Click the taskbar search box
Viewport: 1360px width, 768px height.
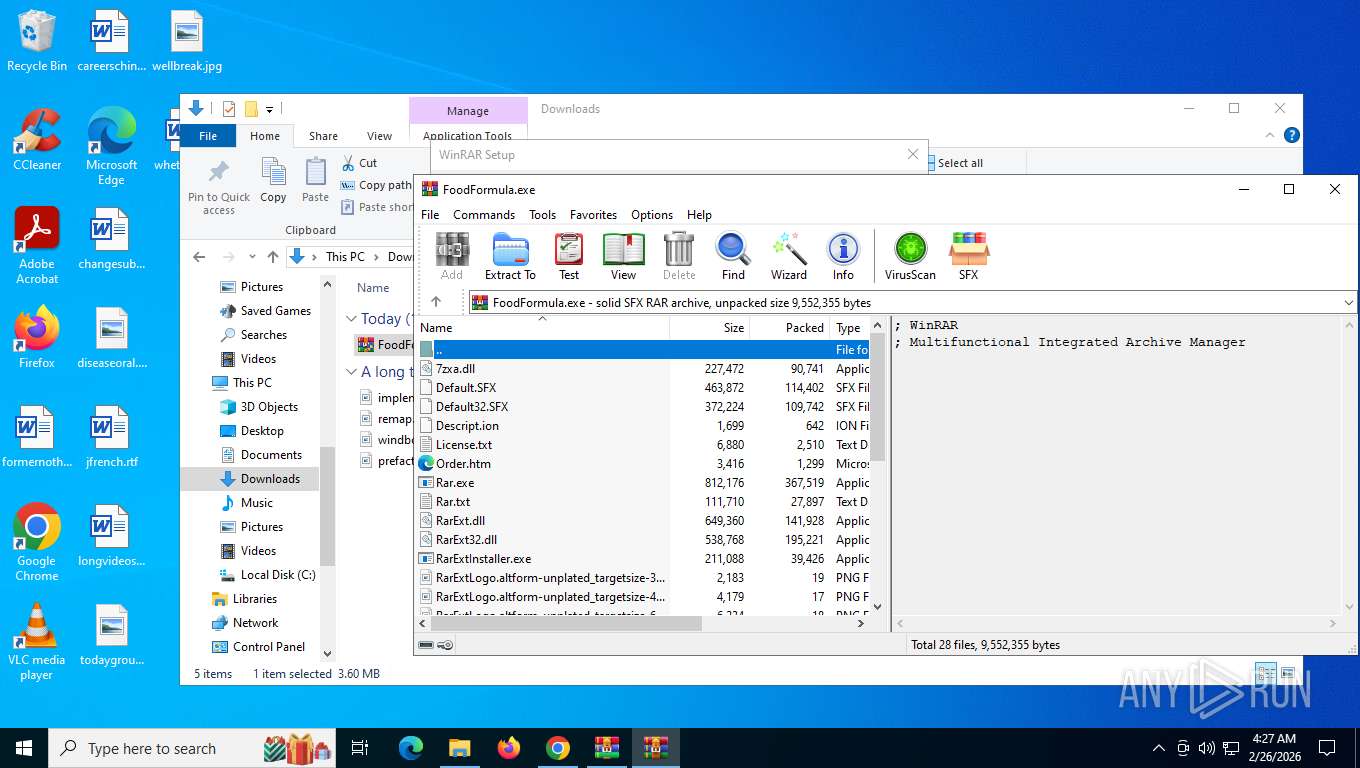(x=190, y=747)
